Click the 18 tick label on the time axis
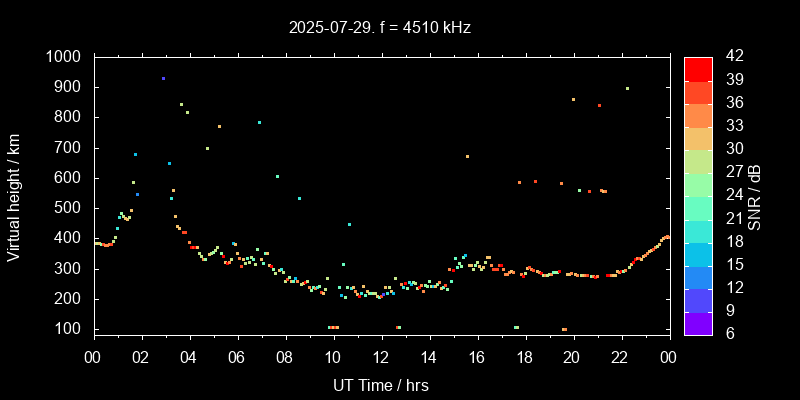Viewport: 800px width, 400px height. (524, 357)
